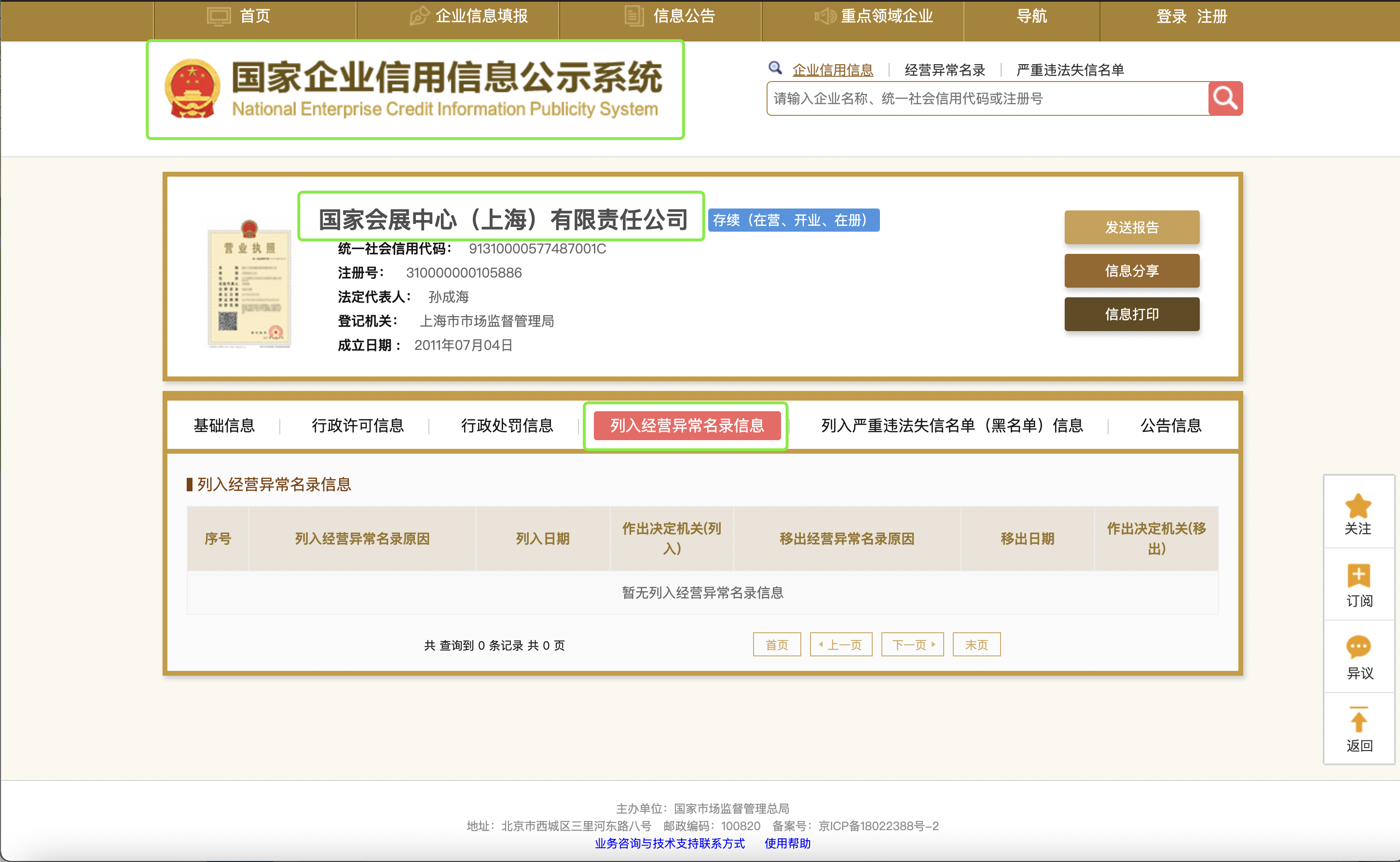This screenshot has width=1400, height=862.
Task: Switch to the 行政处罚信息 tab
Action: pos(507,425)
